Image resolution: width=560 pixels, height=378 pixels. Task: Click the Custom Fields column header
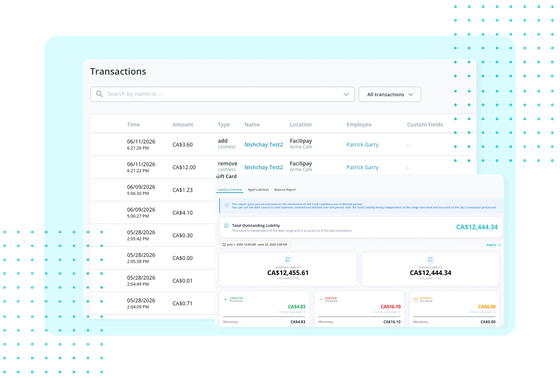click(x=425, y=125)
